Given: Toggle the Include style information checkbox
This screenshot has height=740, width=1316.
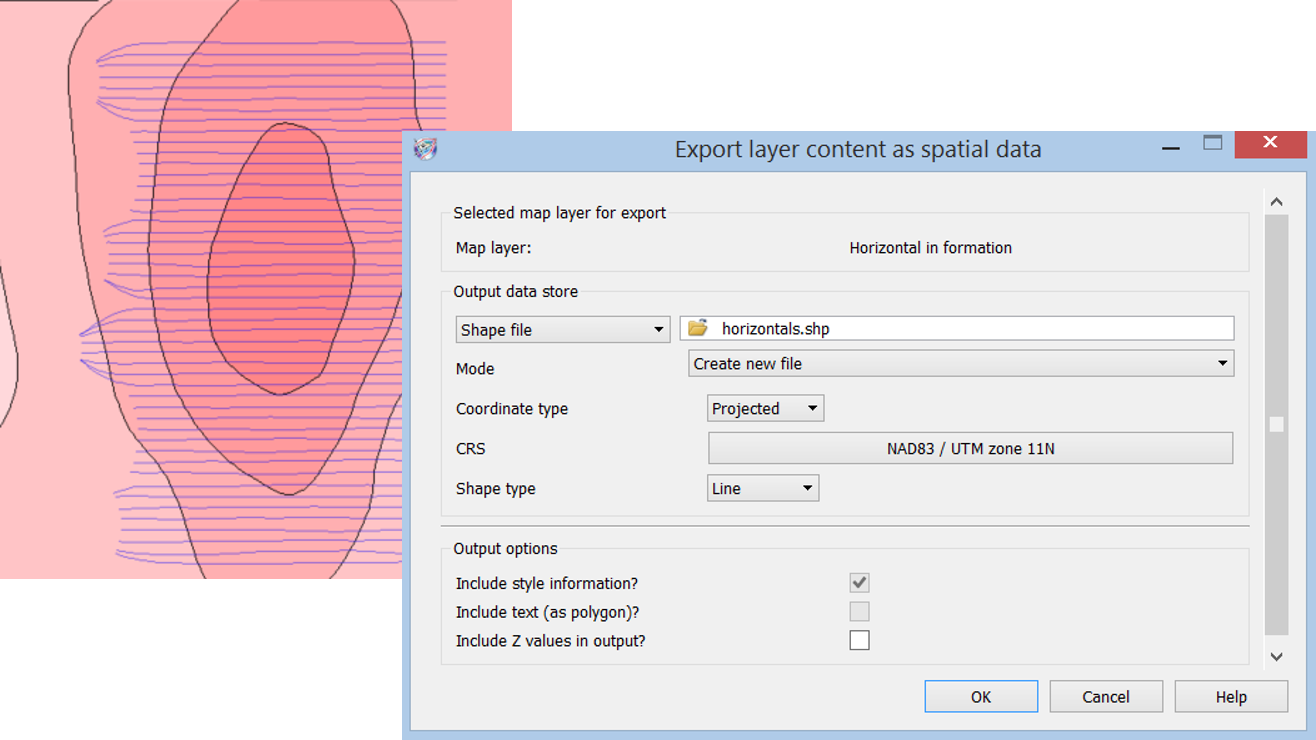Looking at the screenshot, I should (859, 582).
